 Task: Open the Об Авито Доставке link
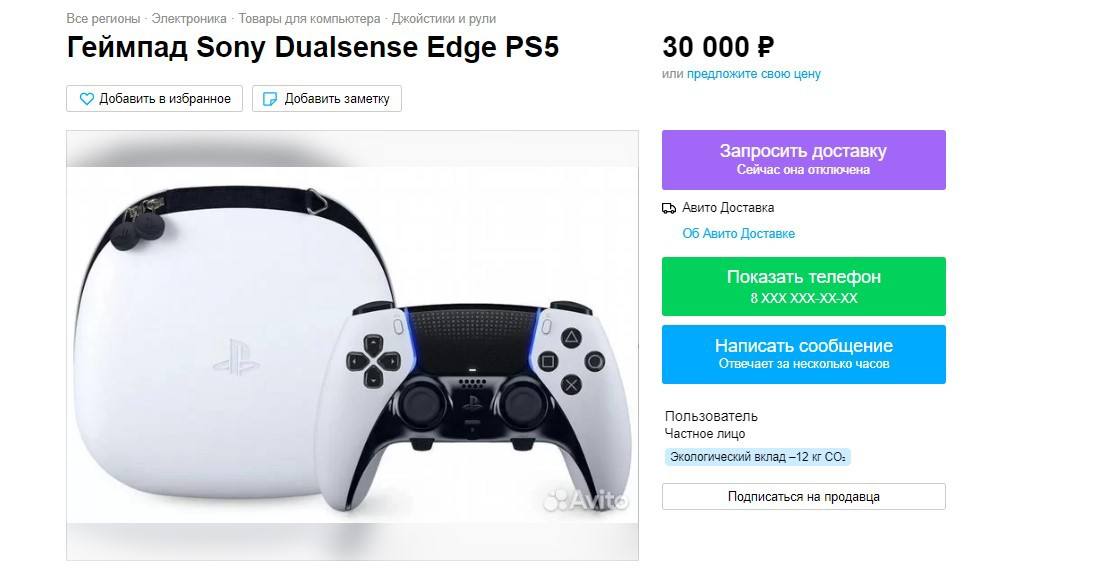click(738, 233)
